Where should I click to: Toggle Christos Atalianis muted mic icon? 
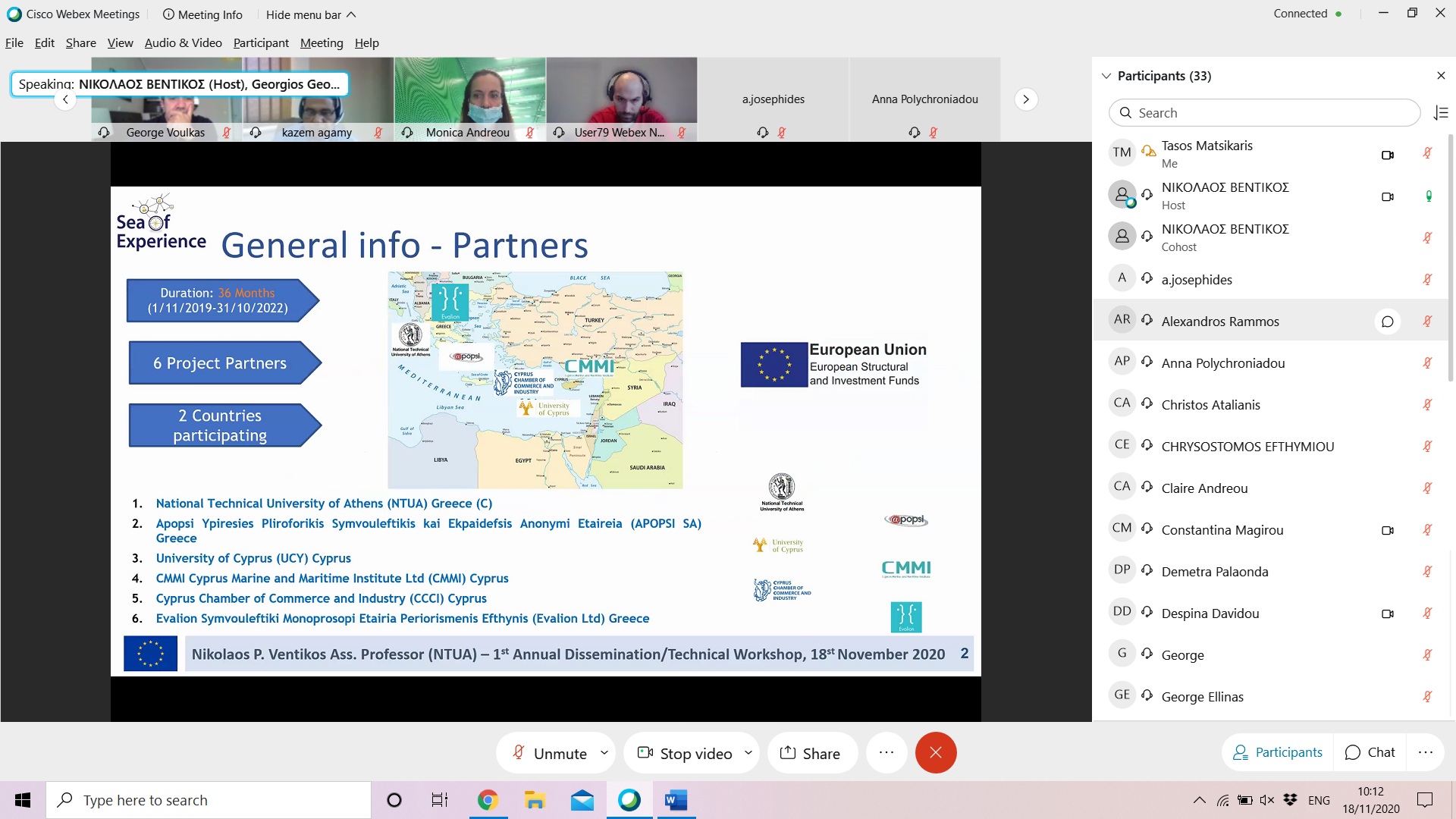pos(1427,404)
